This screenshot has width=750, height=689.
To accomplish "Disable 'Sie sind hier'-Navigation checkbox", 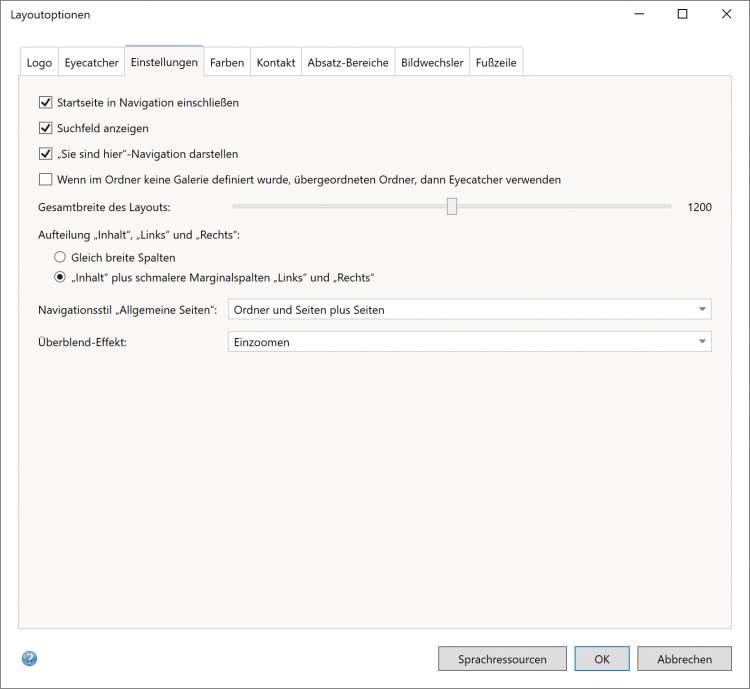I will coord(45,154).
